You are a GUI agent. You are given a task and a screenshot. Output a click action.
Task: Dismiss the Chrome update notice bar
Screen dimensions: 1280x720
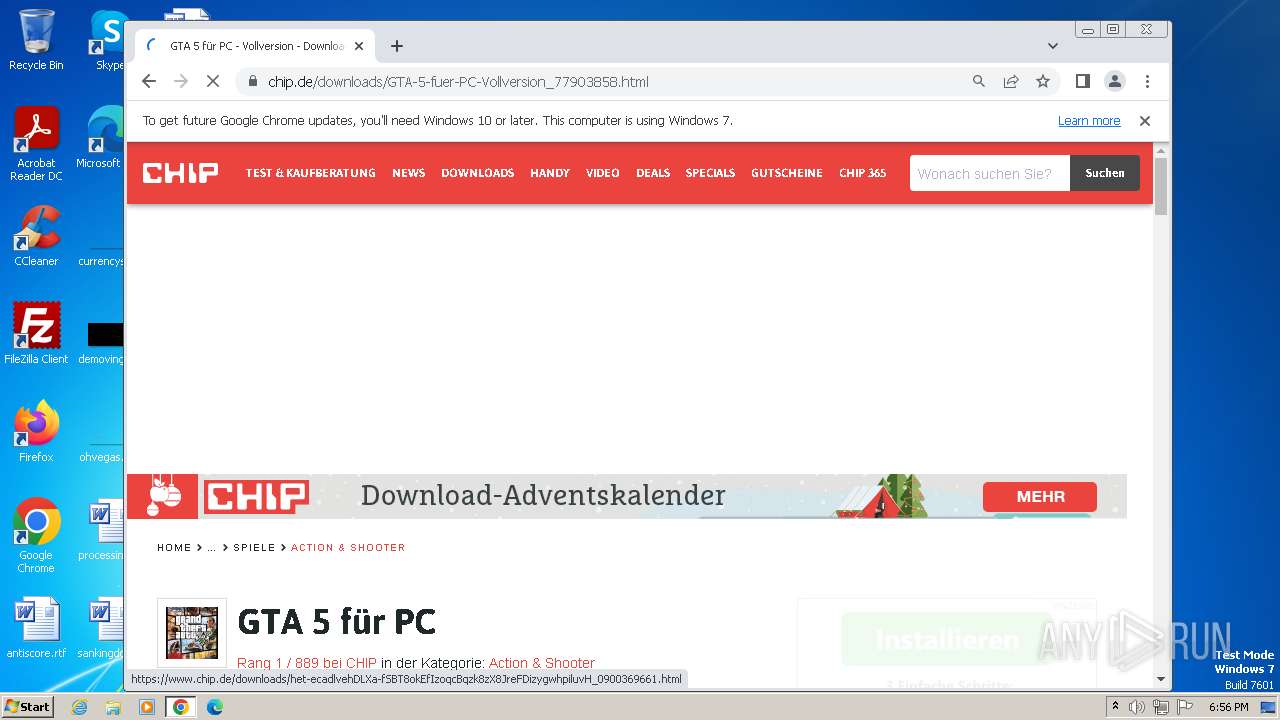coord(1145,121)
